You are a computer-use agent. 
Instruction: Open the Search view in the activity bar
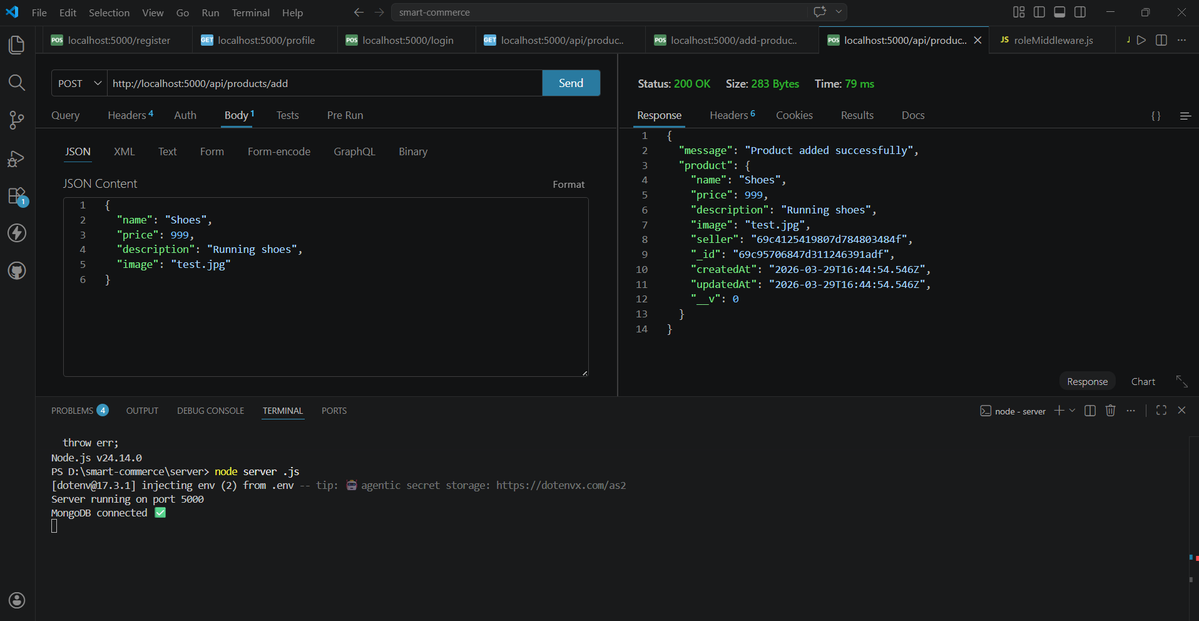pyautogui.click(x=17, y=82)
